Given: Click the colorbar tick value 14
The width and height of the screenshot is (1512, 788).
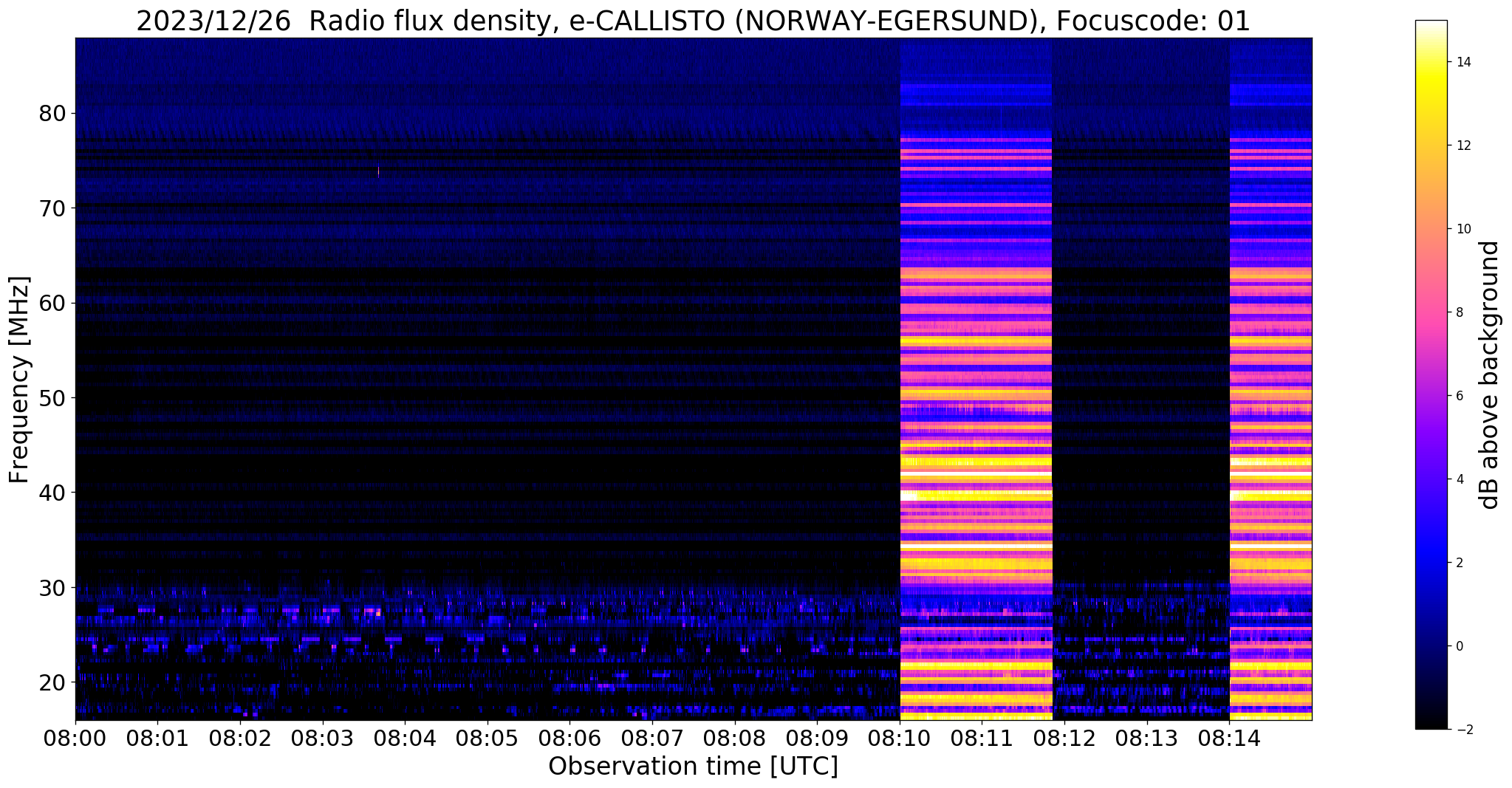Looking at the screenshot, I should pyautogui.click(x=1463, y=62).
